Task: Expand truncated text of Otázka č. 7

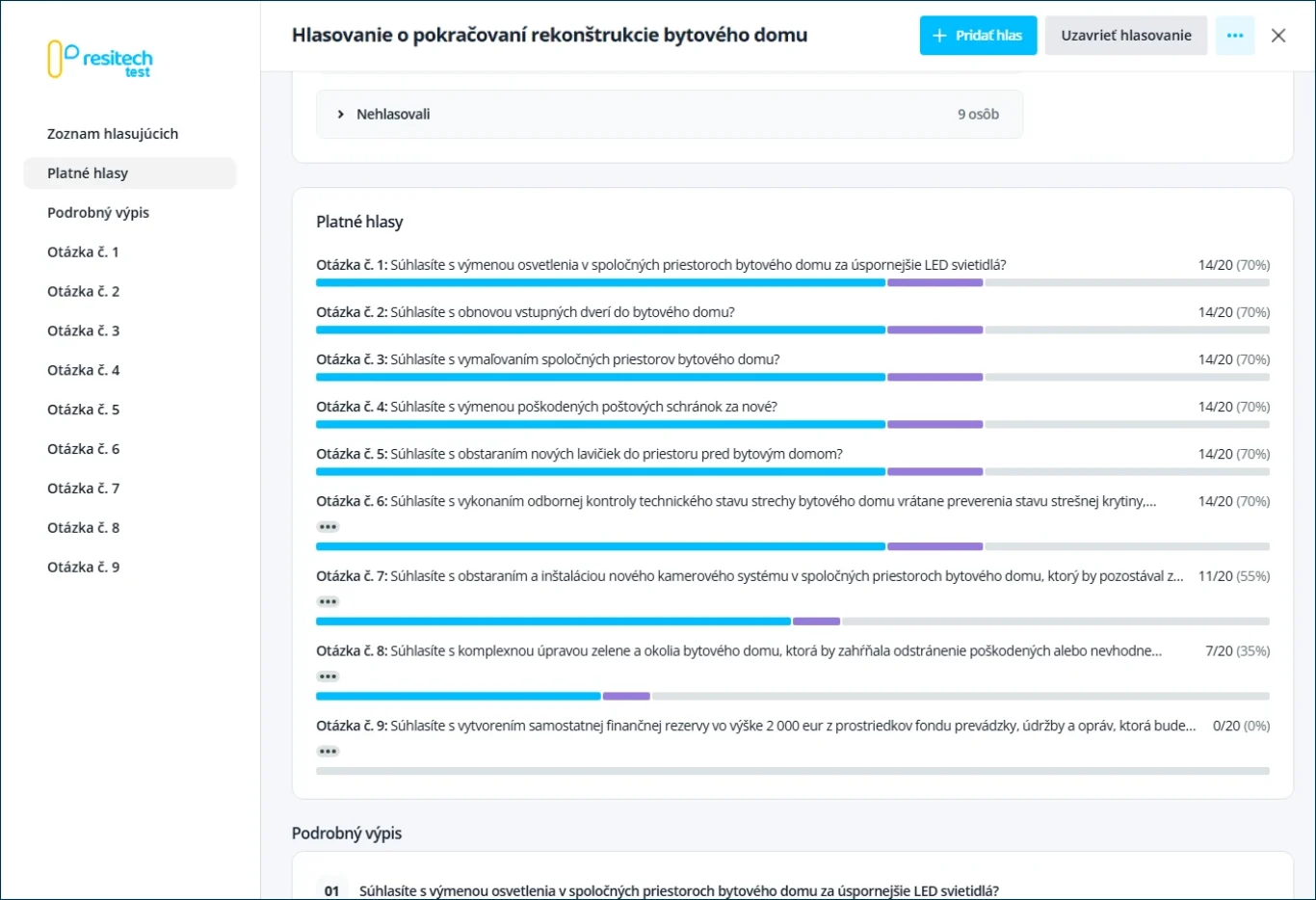Action: tap(329, 602)
